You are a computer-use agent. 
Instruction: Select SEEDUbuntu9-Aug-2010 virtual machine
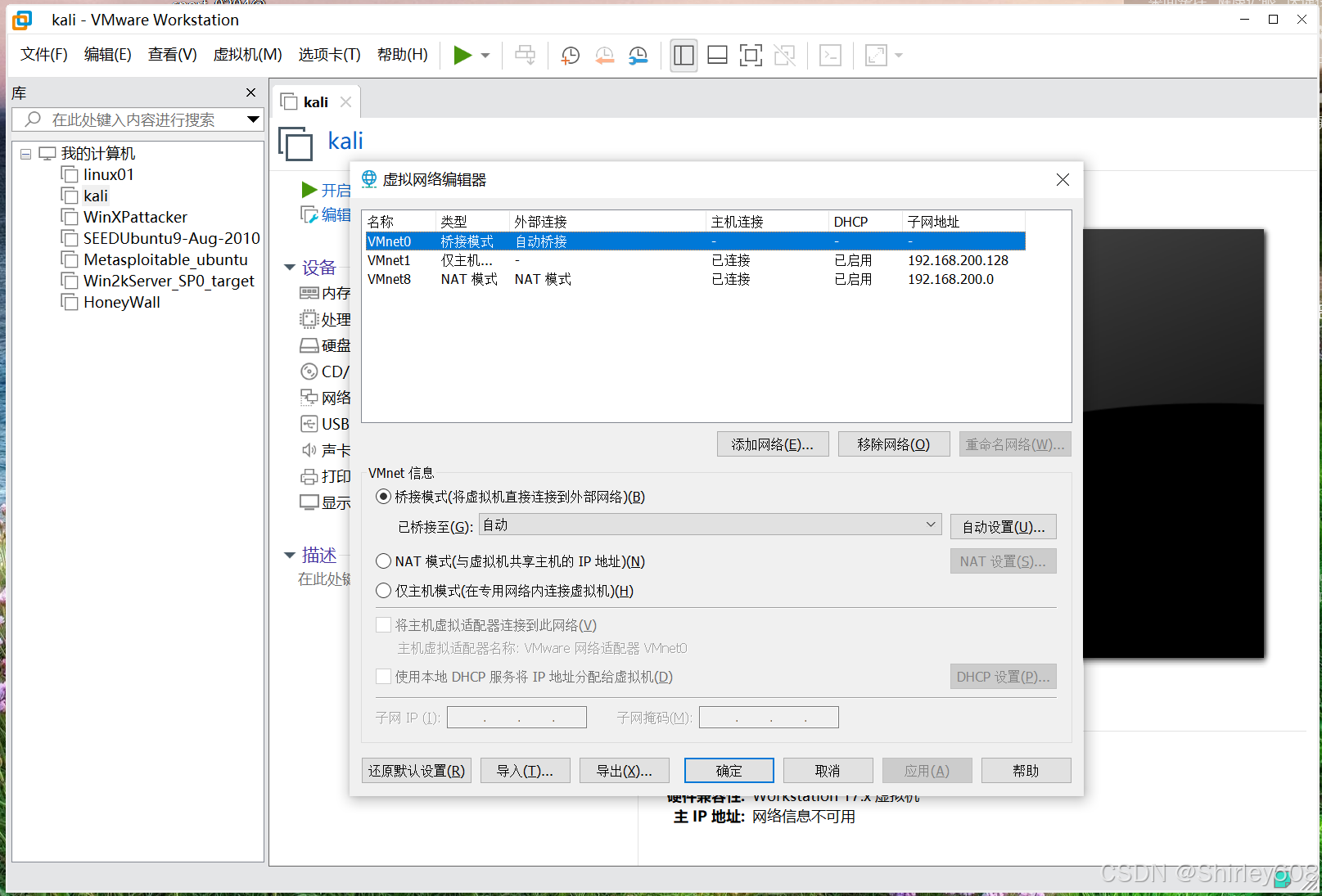(171, 238)
